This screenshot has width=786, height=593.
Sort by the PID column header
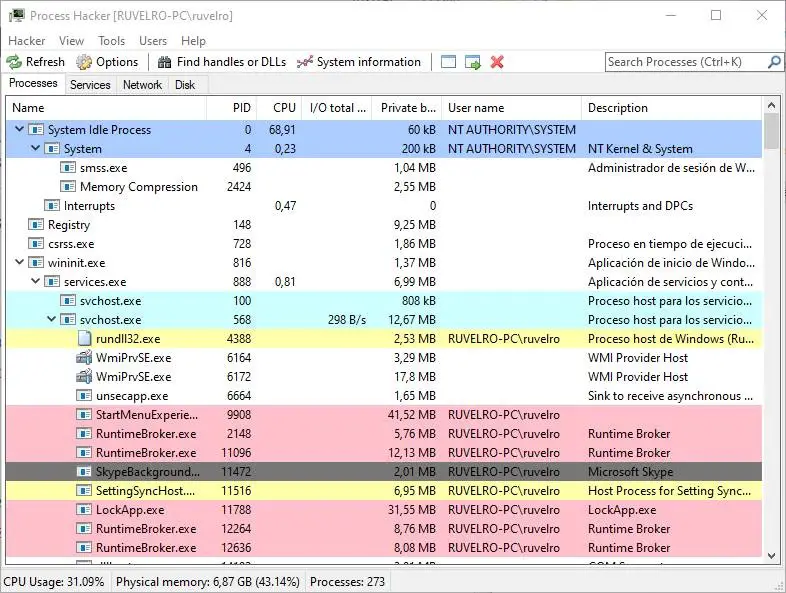pos(241,108)
